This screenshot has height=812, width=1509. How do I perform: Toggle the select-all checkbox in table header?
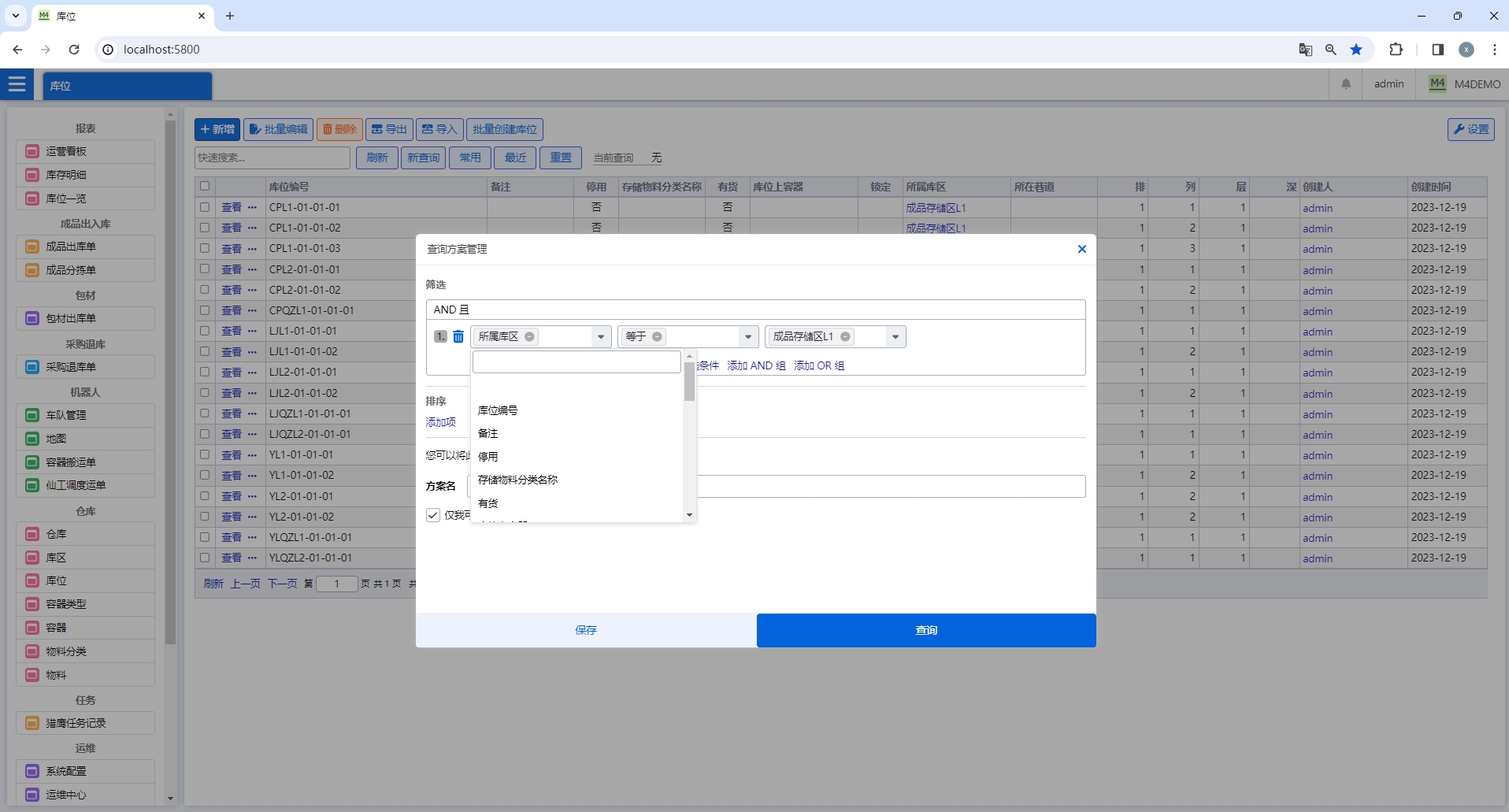(205, 187)
